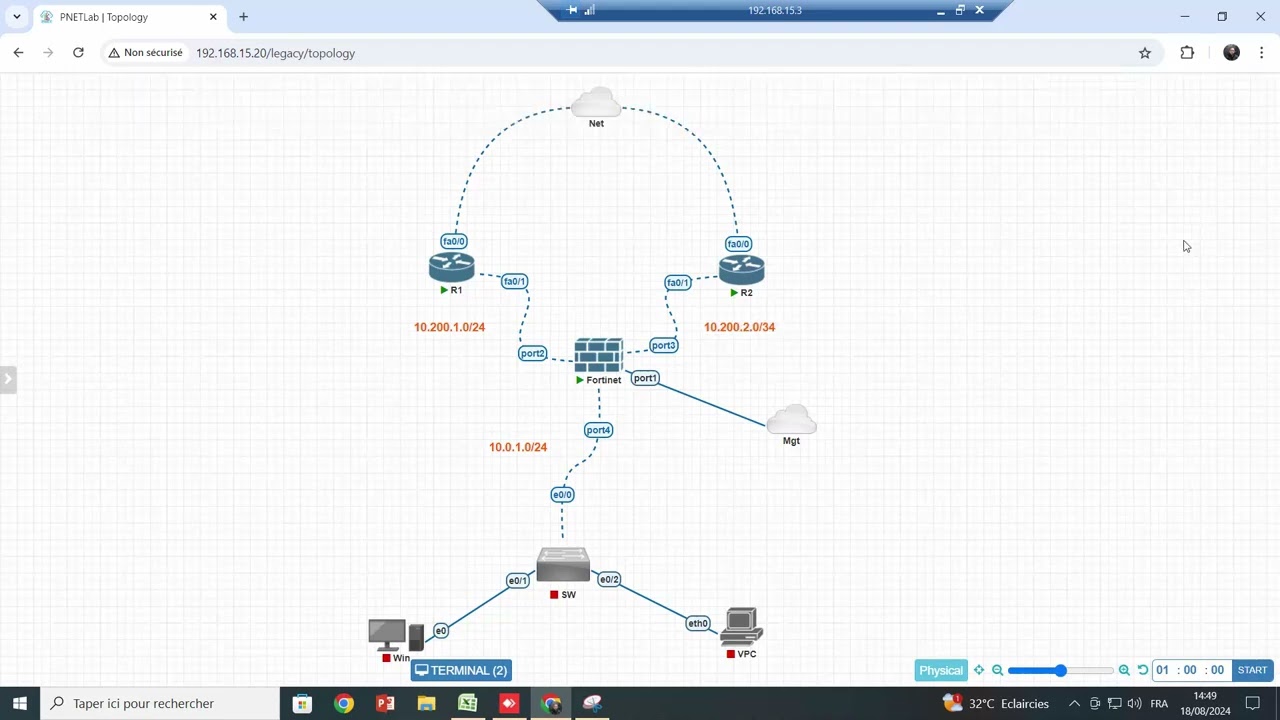
Task: Reset the lab timer icon
Action: 1143,670
